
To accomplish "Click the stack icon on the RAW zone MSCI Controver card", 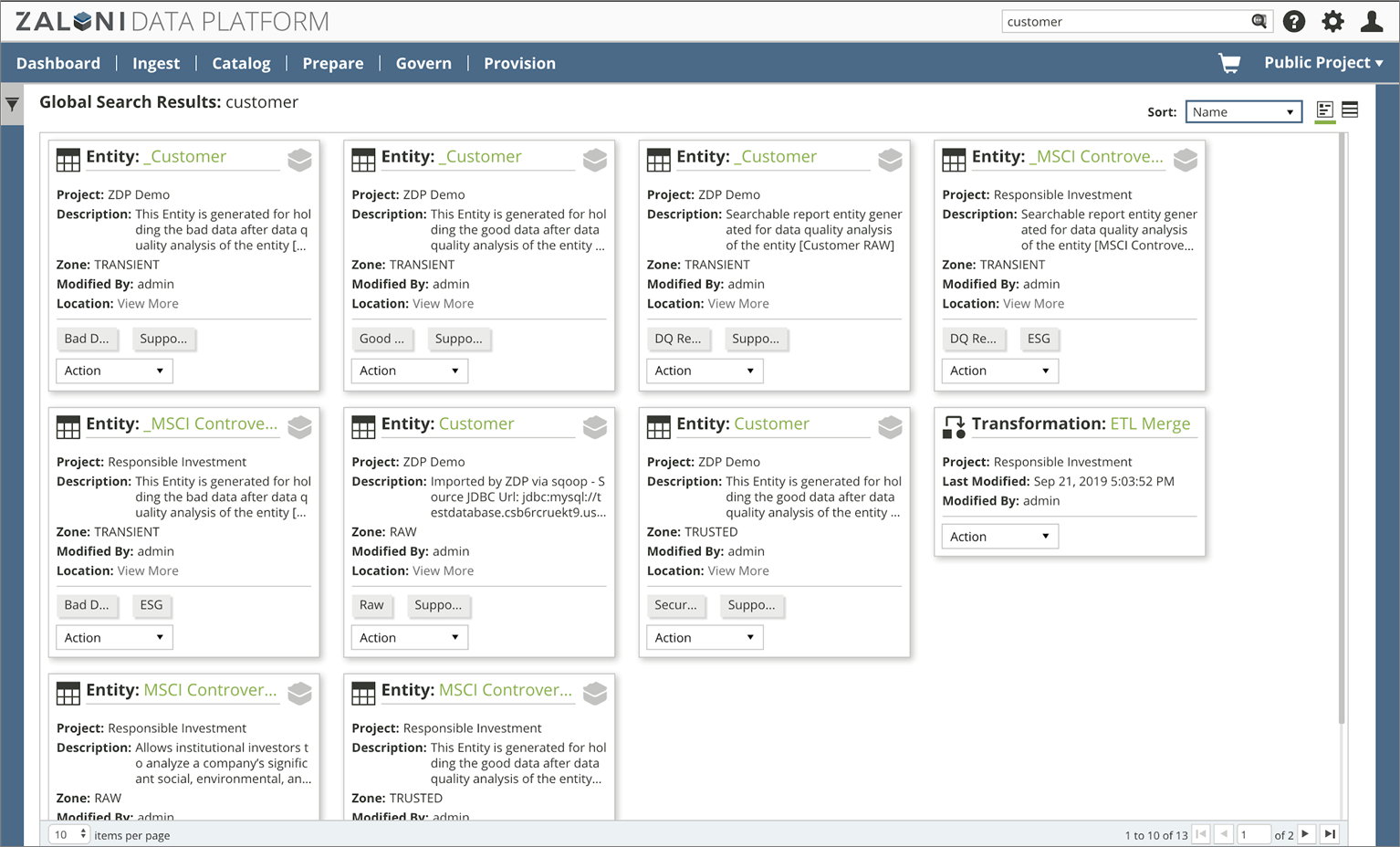I will coord(299,693).
